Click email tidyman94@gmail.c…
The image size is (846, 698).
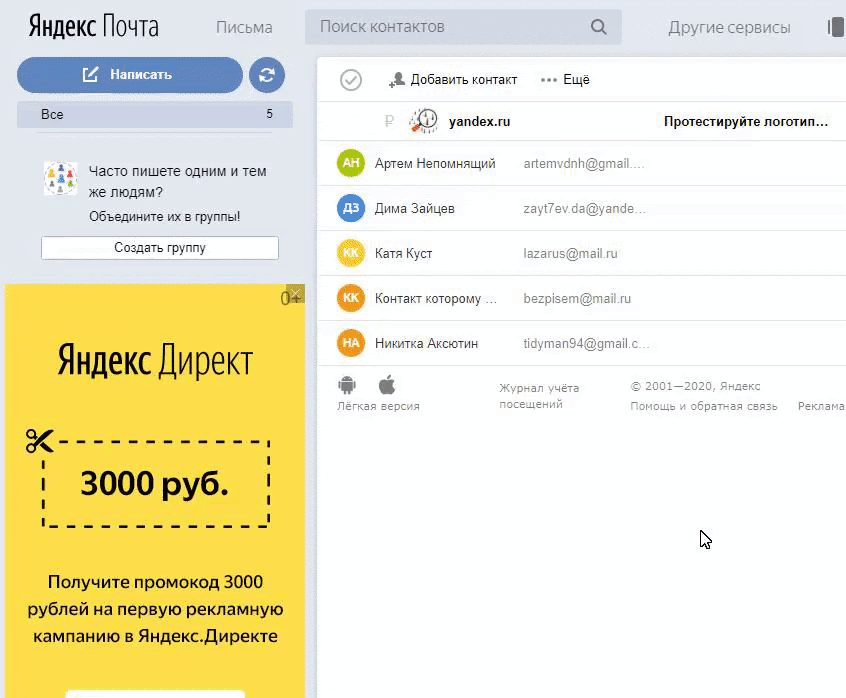586,344
